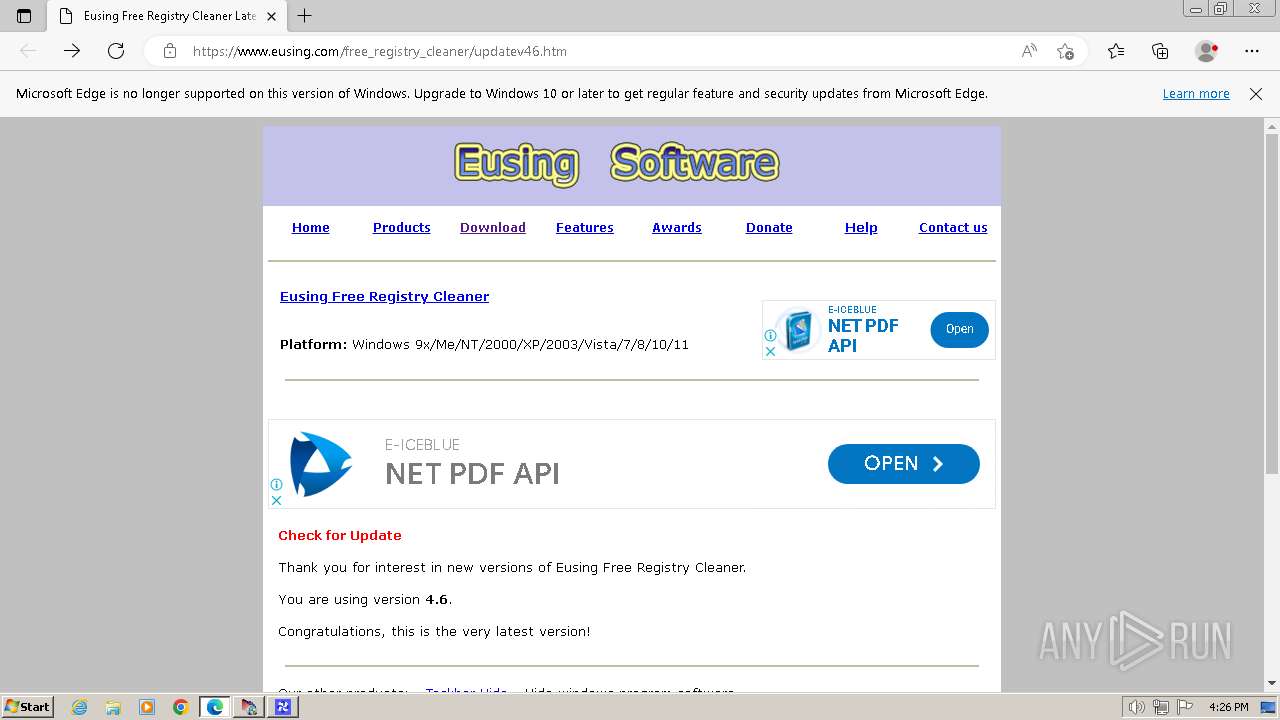The width and height of the screenshot is (1280, 720).
Task: Dismiss the Edge unsupported notification bar
Action: [1256, 94]
